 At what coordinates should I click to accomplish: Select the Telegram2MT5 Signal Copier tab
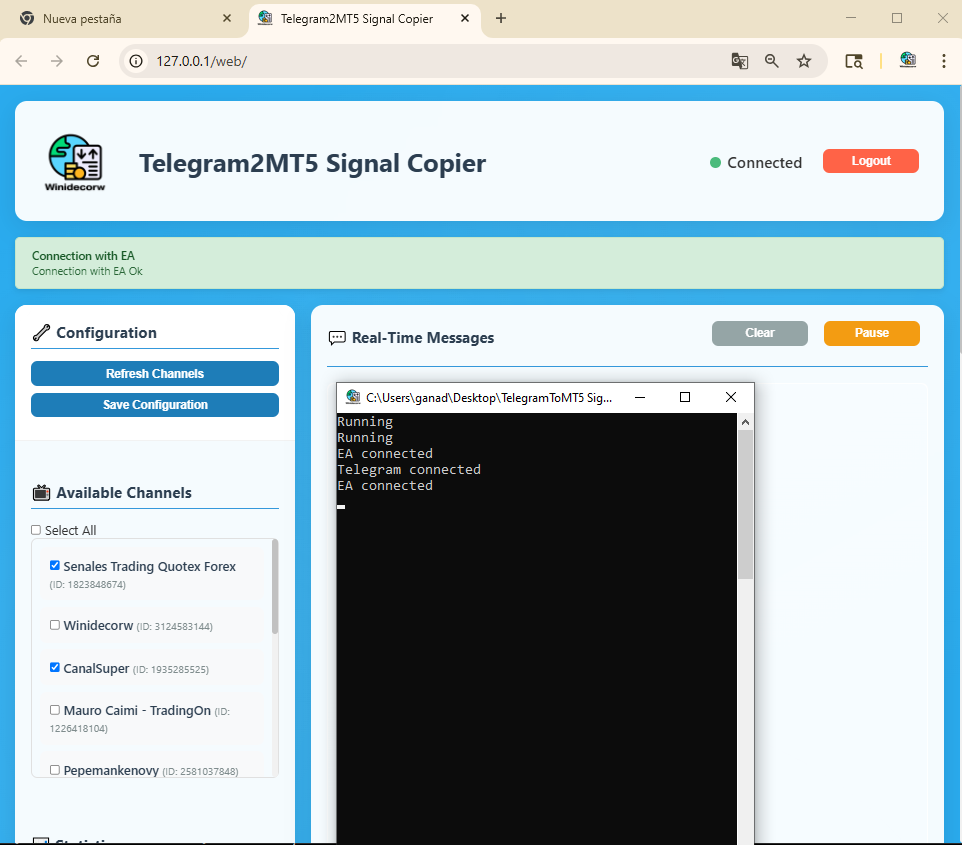pyautogui.click(x=365, y=19)
